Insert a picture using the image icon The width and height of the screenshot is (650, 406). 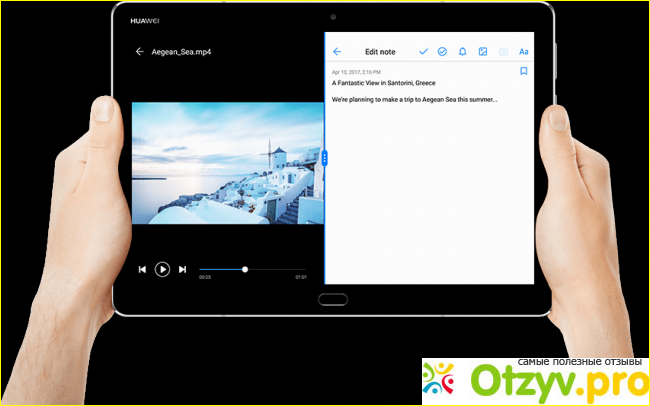482,51
